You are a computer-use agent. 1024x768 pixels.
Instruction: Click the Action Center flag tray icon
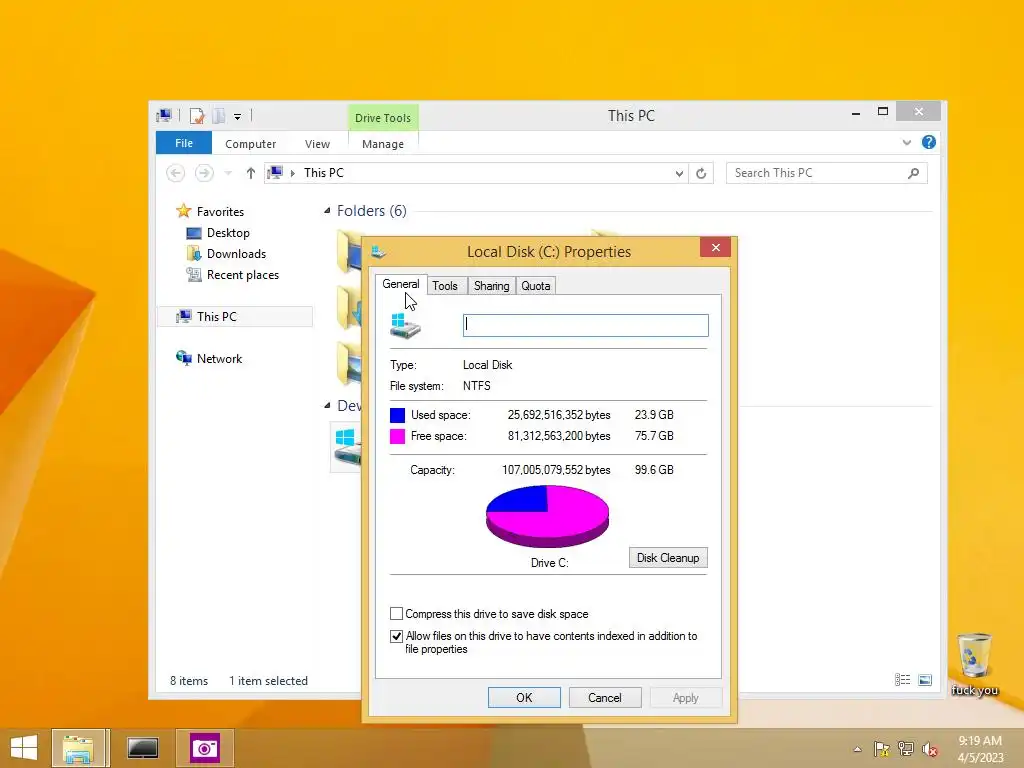point(882,749)
